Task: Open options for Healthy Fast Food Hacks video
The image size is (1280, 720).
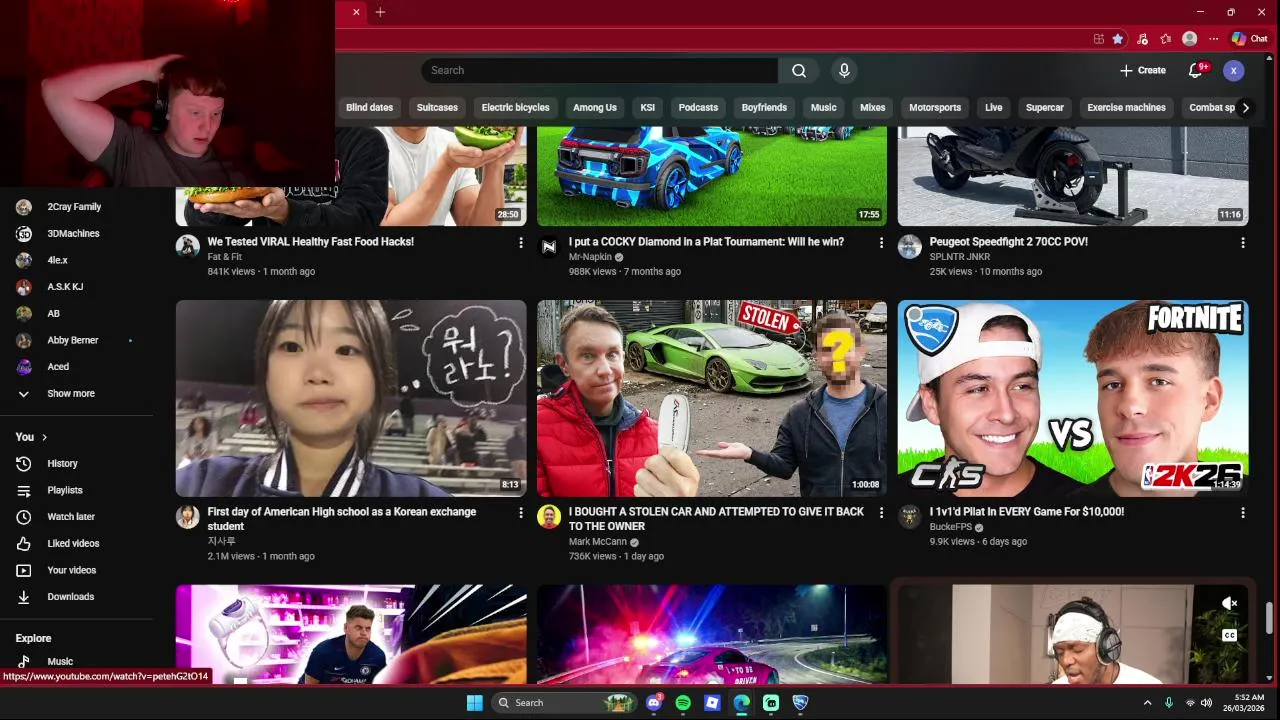Action: point(520,243)
